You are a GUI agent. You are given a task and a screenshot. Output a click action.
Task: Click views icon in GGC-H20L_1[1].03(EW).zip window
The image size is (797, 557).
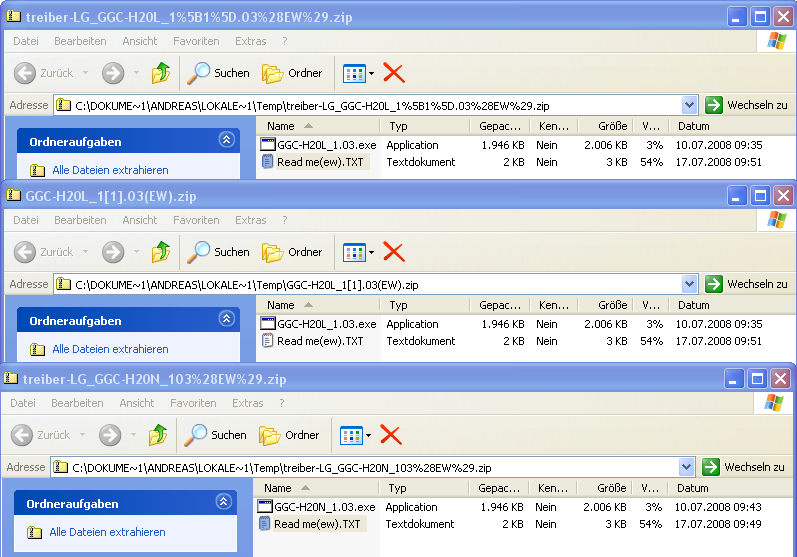354,253
